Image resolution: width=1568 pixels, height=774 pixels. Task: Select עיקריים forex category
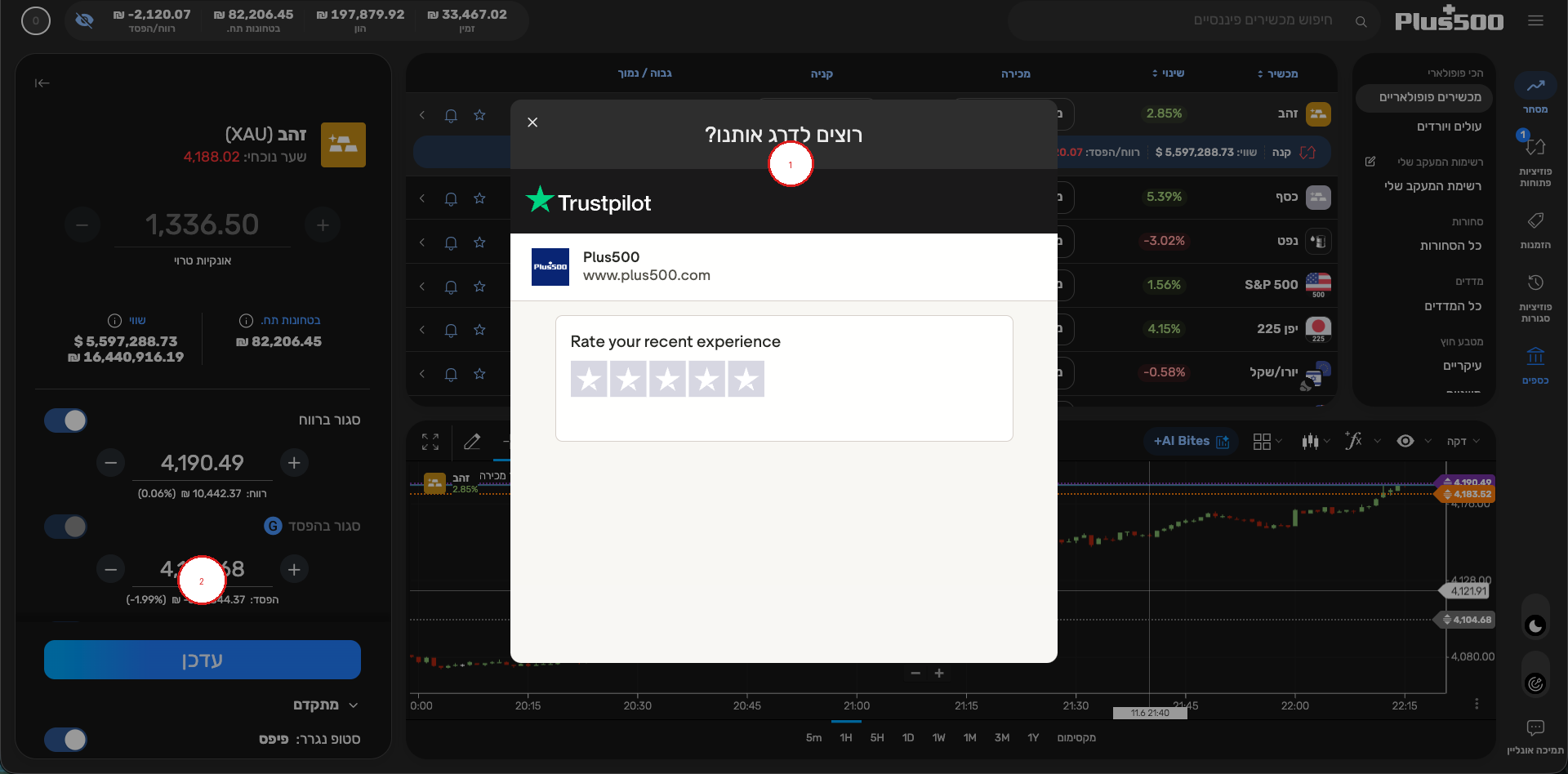click(1462, 366)
